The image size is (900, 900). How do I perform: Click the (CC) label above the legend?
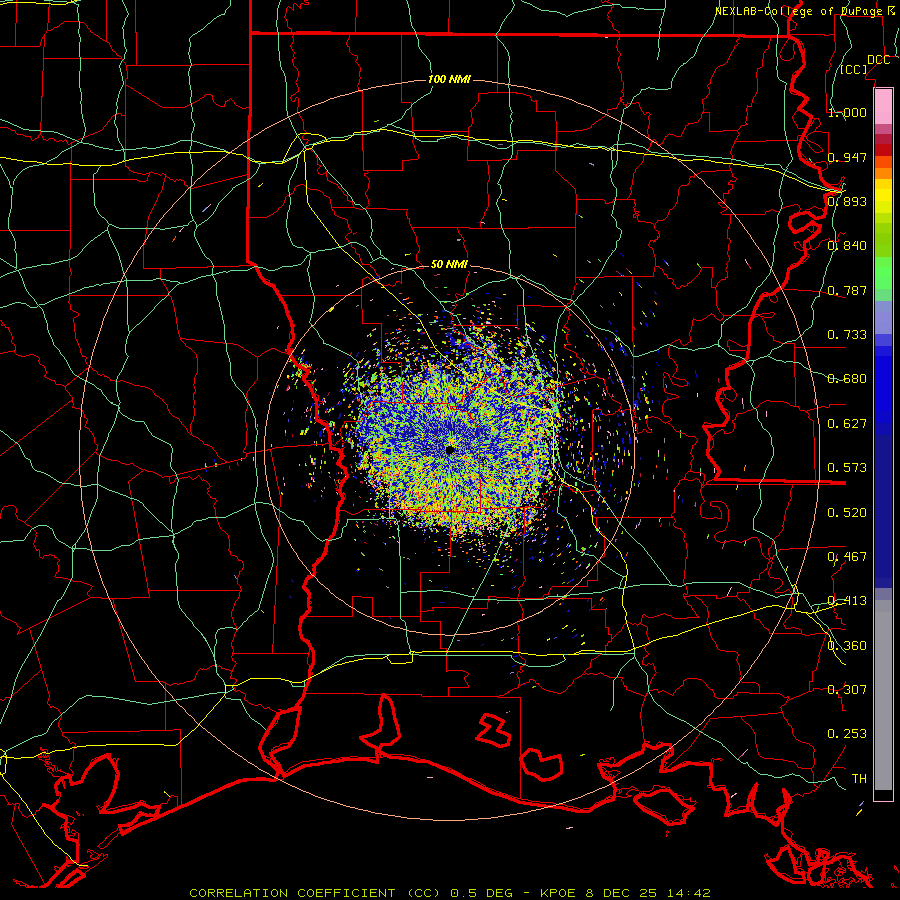[854, 69]
